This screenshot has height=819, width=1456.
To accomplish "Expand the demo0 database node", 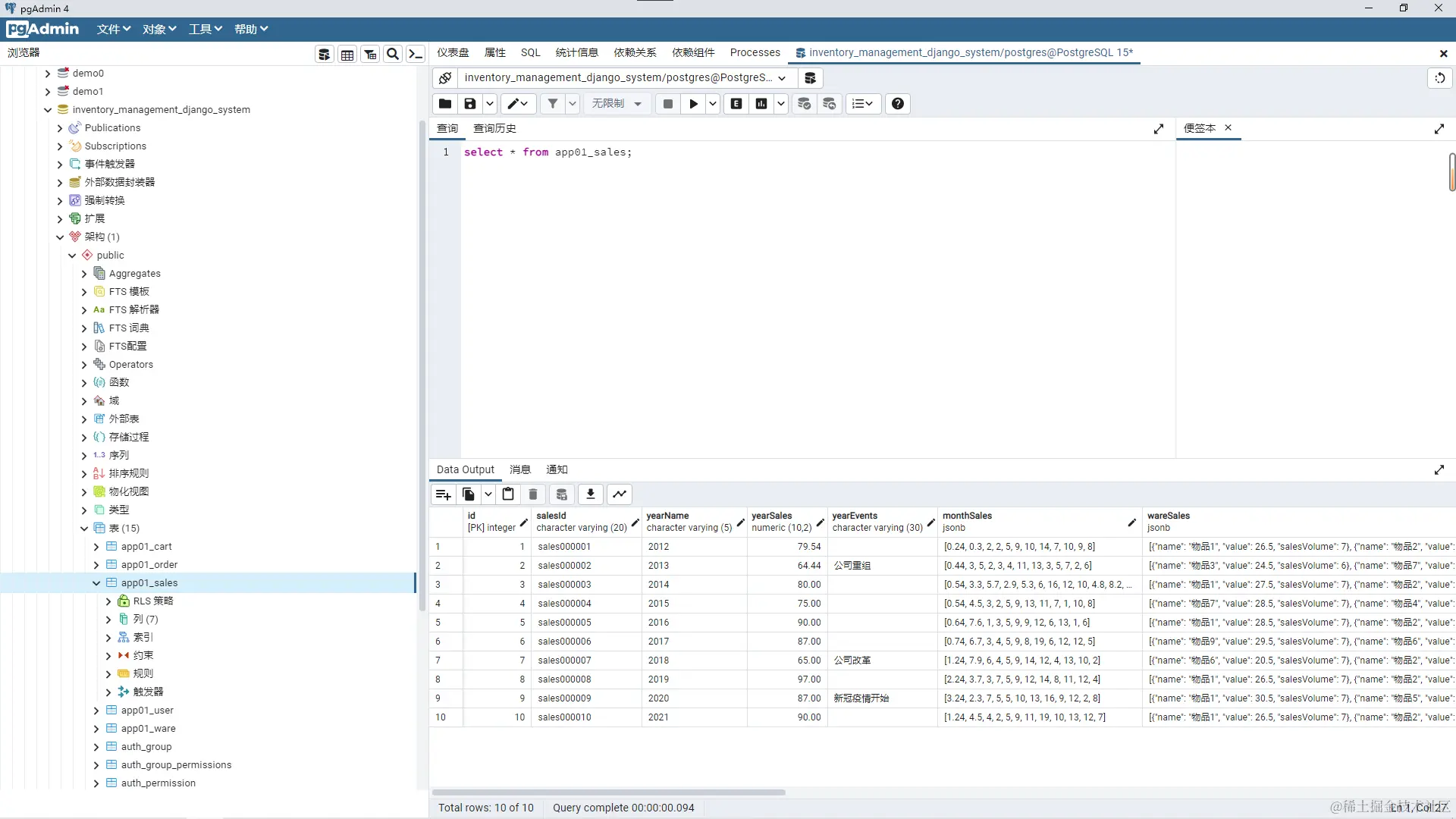I will coord(48,74).
